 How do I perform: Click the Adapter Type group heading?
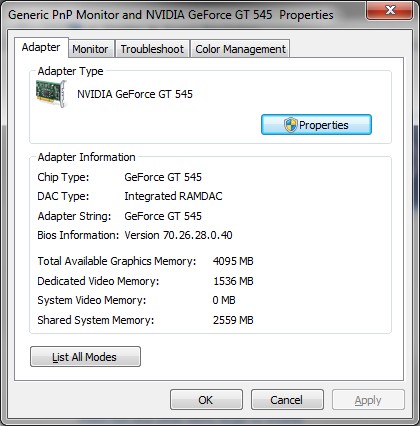pyautogui.click(x=70, y=71)
